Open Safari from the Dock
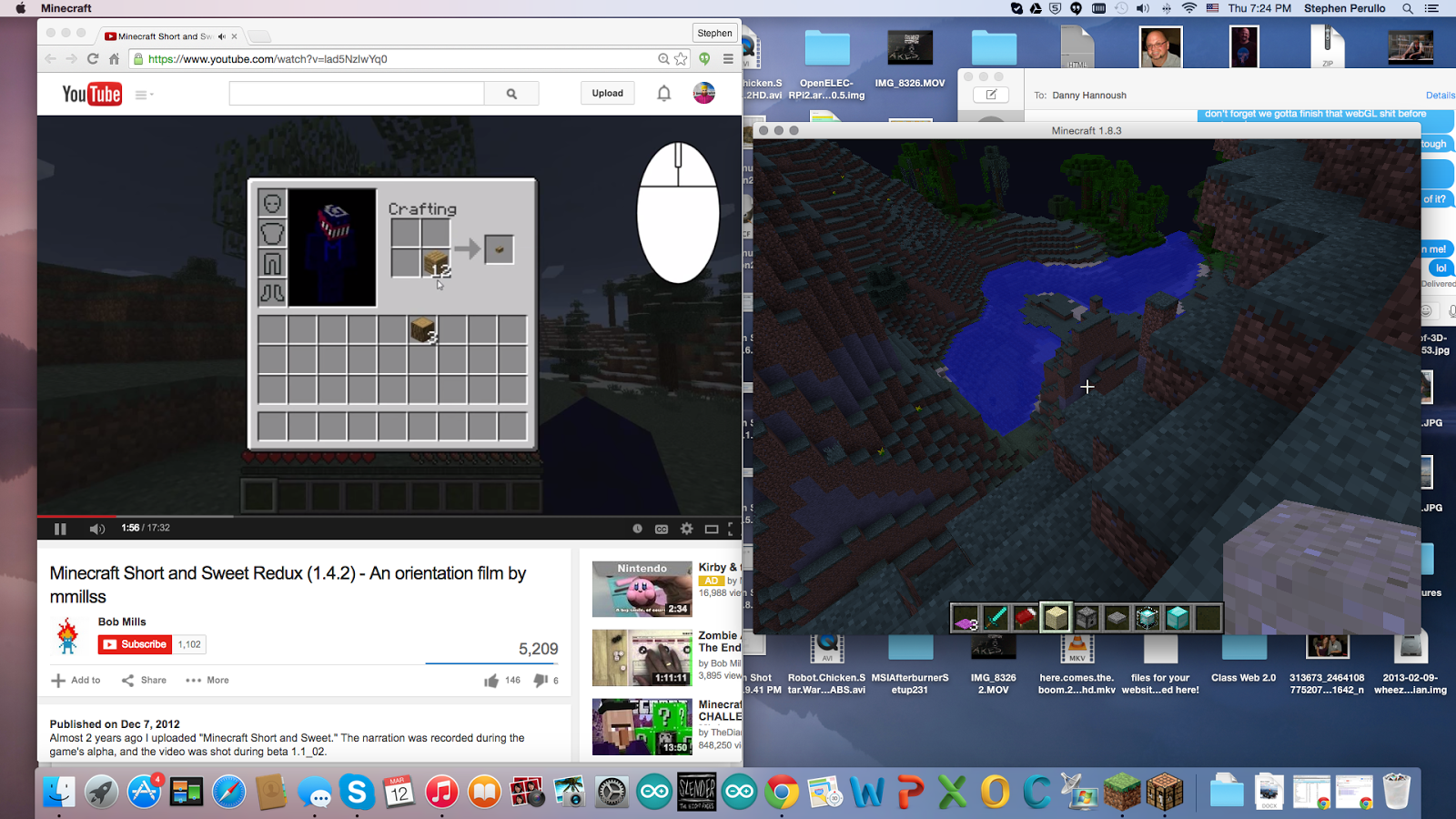 click(x=229, y=792)
